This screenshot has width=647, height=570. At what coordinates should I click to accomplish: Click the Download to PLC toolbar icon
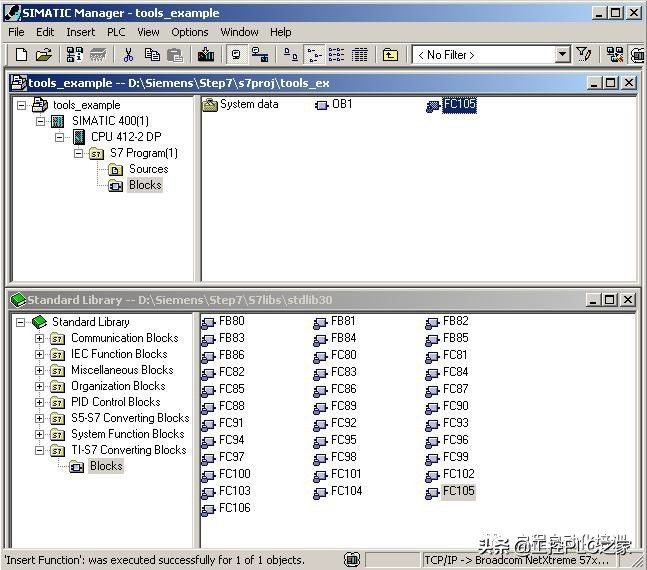pos(206,55)
